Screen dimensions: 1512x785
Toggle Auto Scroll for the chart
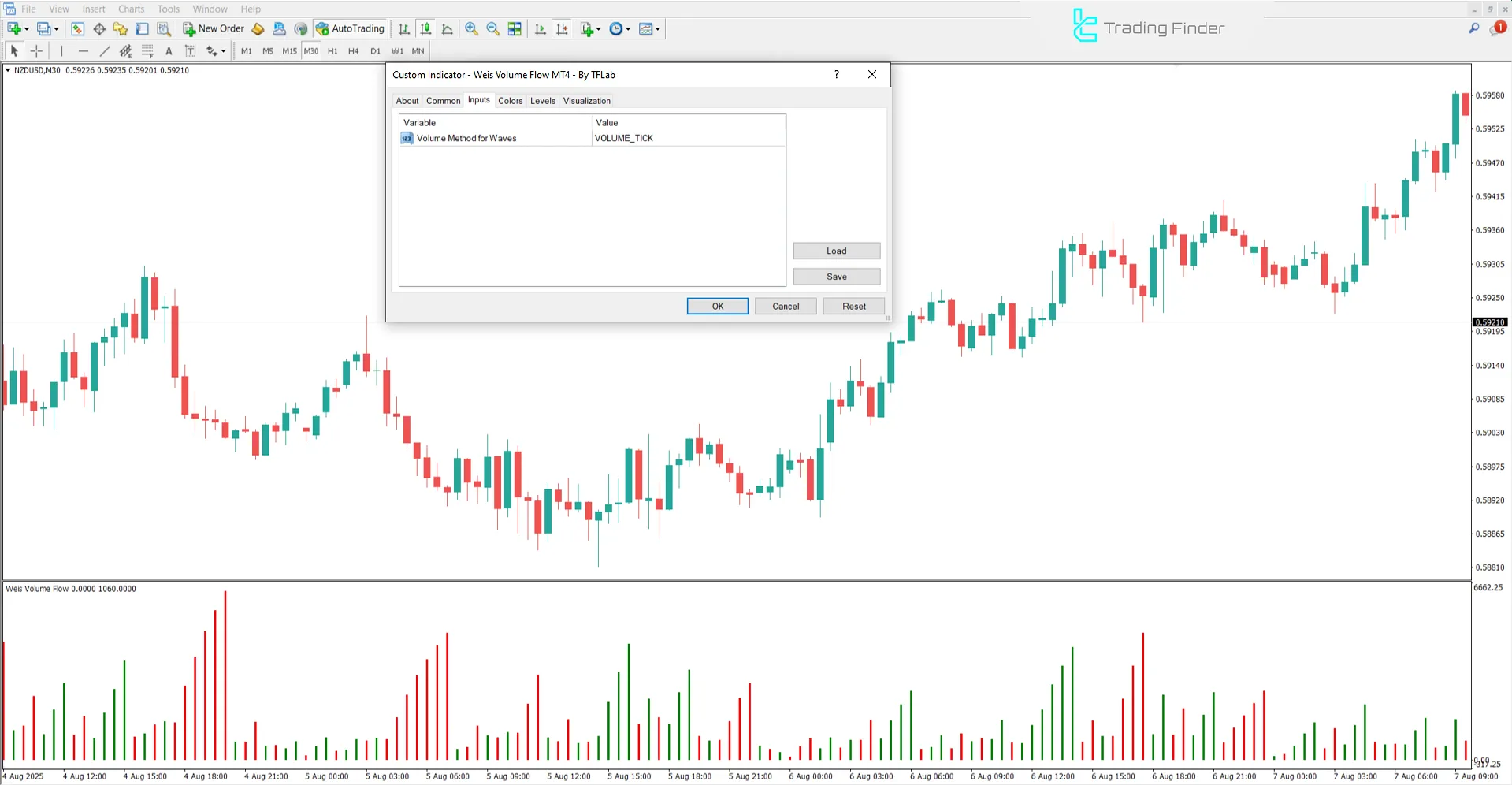point(541,28)
